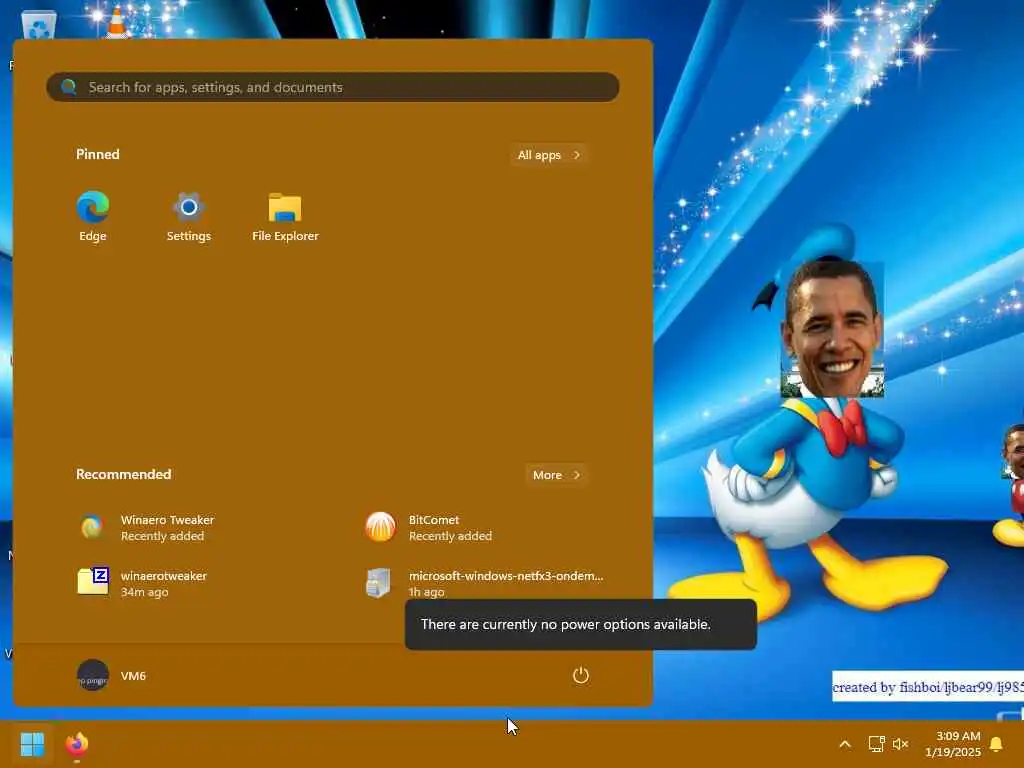The width and height of the screenshot is (1024, 768).
Task: Click the power button in Start menu
Action: [581, 675]
